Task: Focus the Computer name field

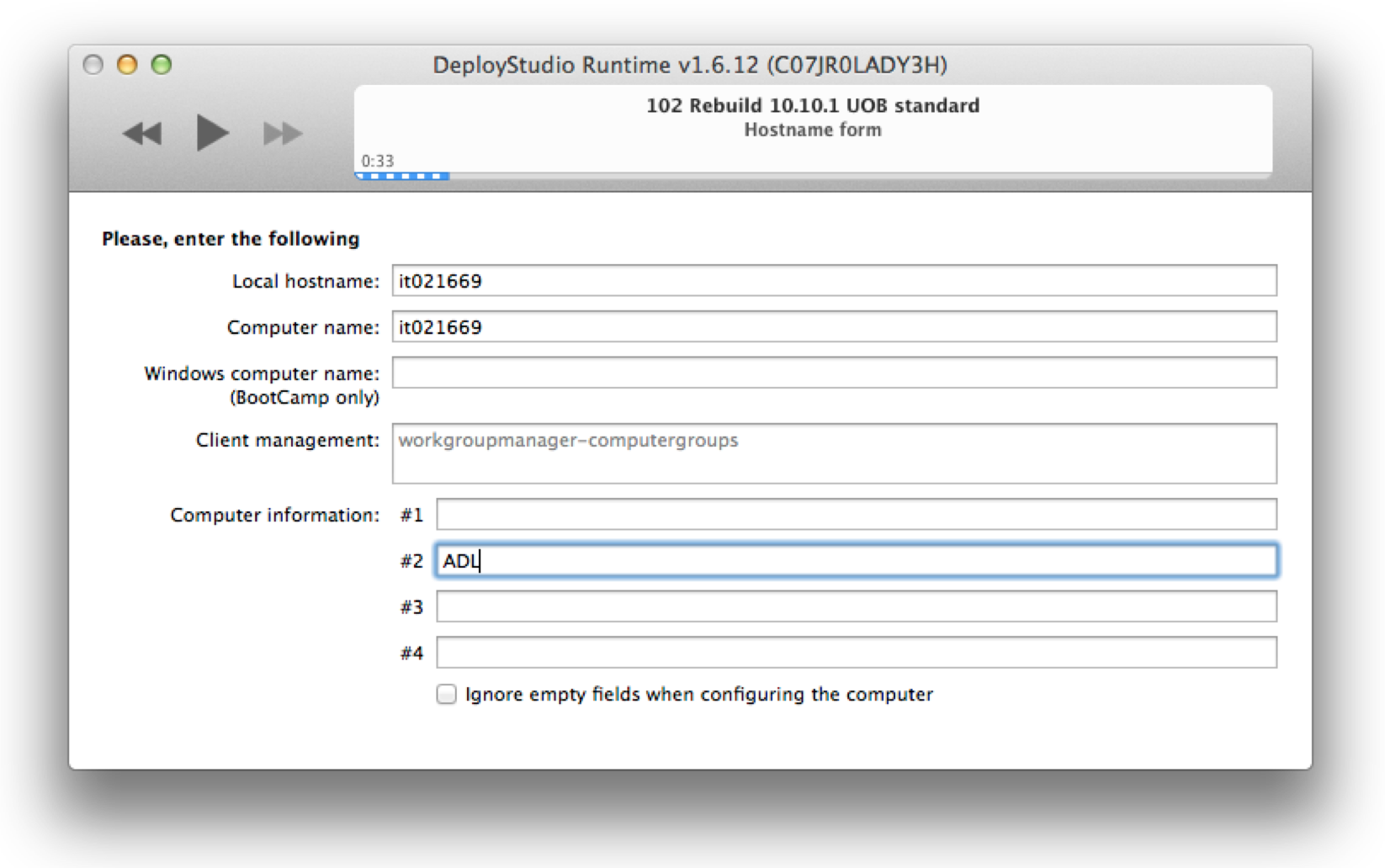Action: [x=834, y=326]
